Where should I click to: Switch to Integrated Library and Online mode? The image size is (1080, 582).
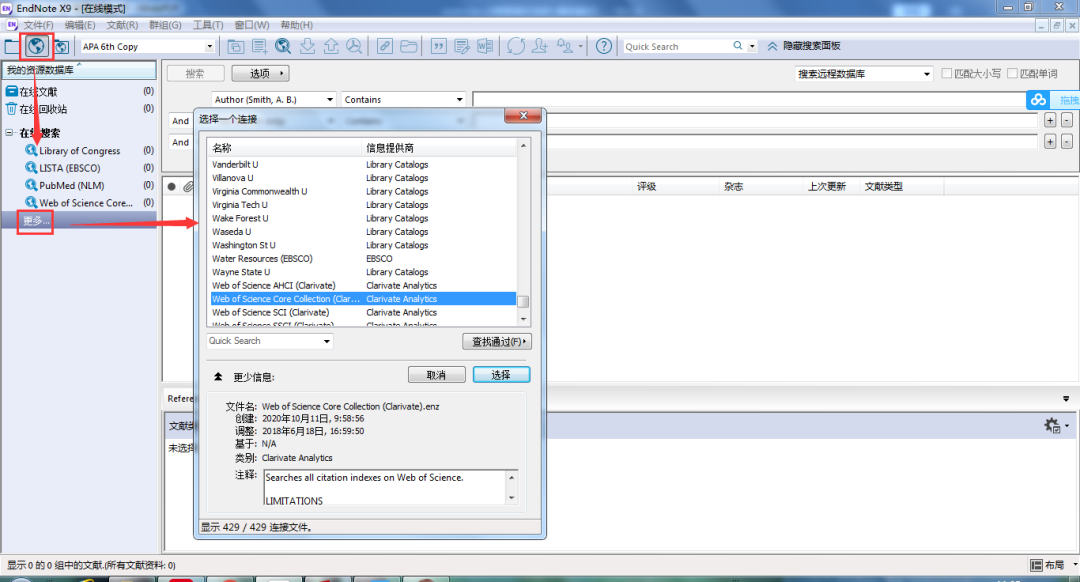(x=61, y=47)
